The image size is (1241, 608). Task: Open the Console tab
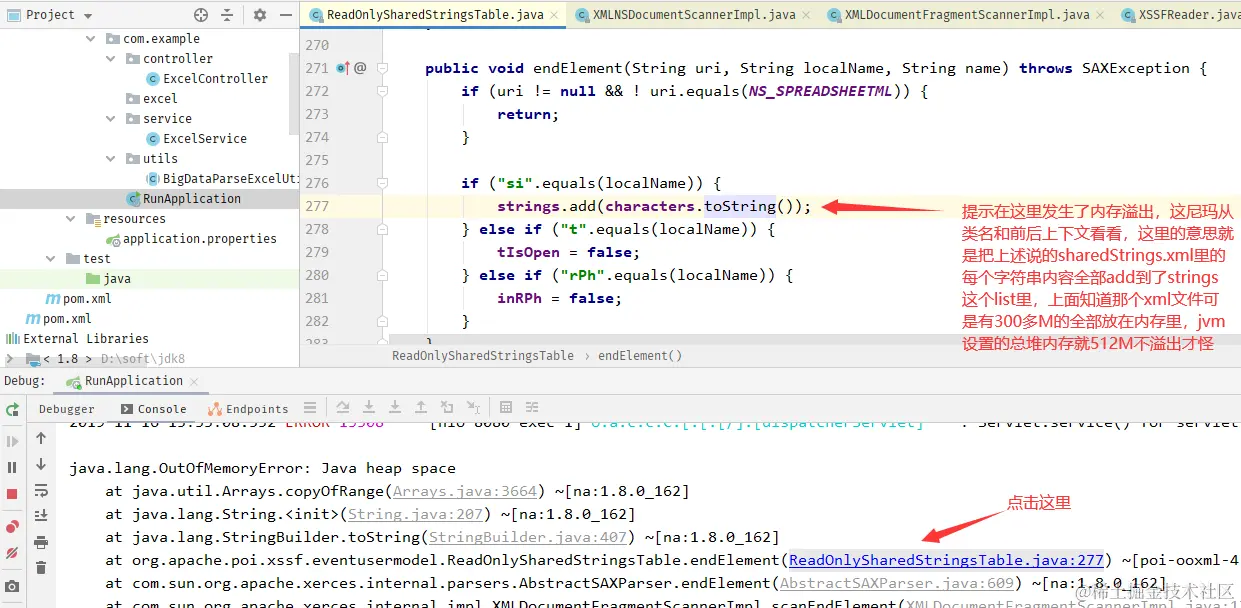[153, 409]
